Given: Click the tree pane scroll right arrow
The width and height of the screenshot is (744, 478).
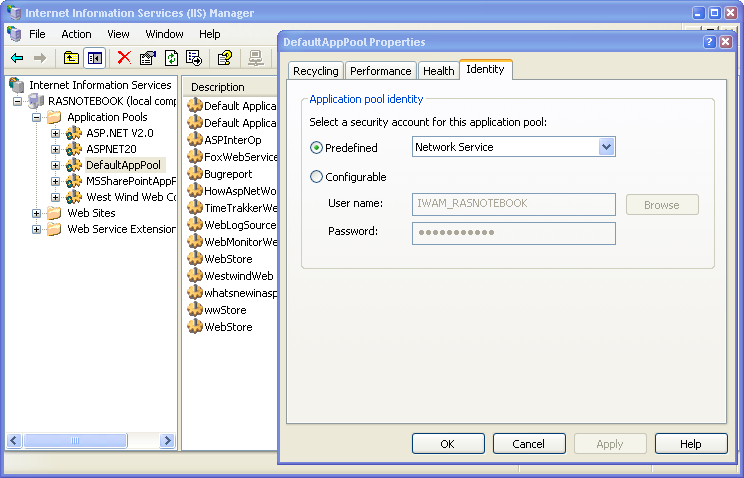Looking at the screenshot, I should 167,441.
